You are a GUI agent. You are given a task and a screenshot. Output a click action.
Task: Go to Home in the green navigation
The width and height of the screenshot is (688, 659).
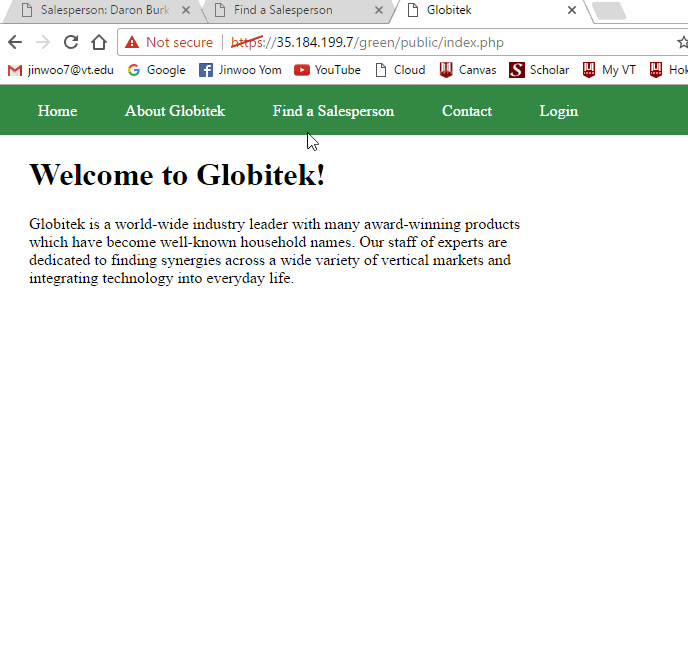57,111
